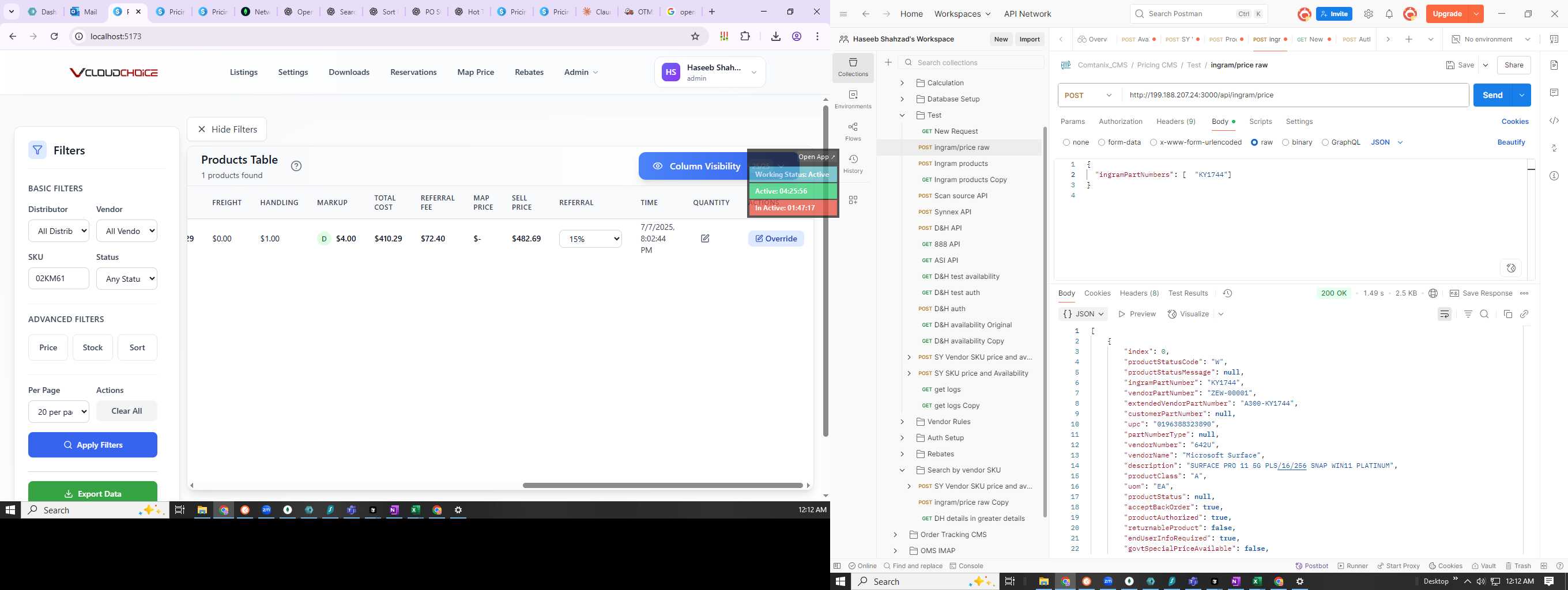
Task: Expand the Calculation folder in collections
Action: click(902, 83)
